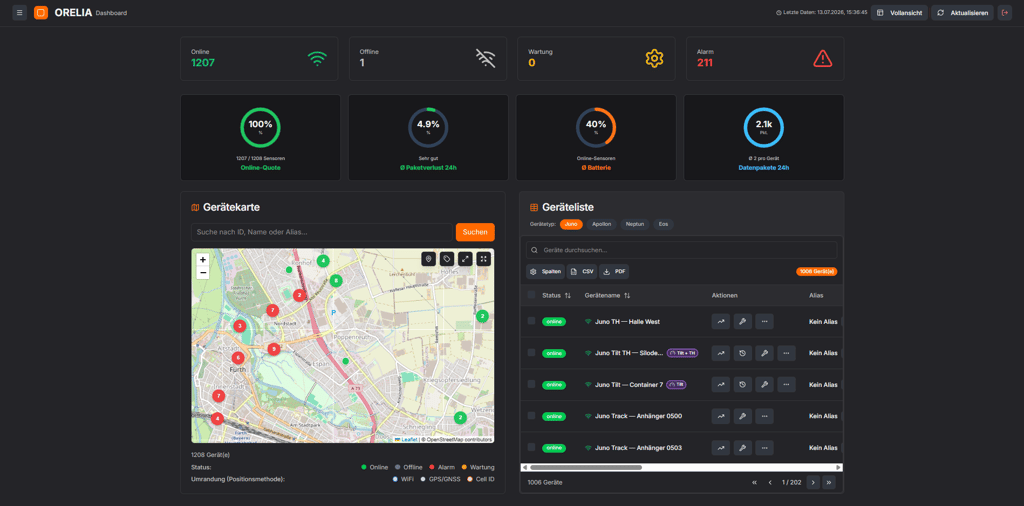The image size is (1024, 506).
Task: Check the box for Juno Track — Anhänger 0503
Action: pyautogui.click(x=532, y=447)
